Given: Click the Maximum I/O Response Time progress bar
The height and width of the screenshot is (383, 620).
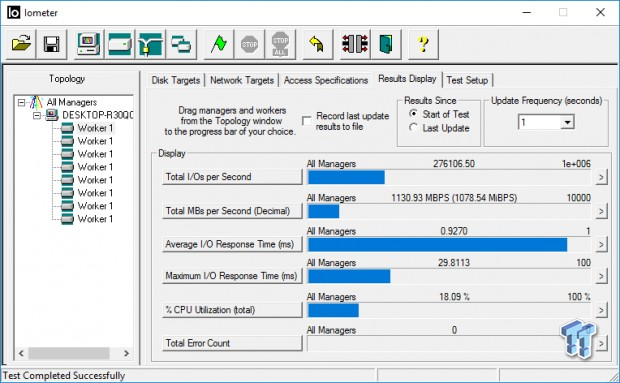Looking at the screenshot, I should point(449,276).
